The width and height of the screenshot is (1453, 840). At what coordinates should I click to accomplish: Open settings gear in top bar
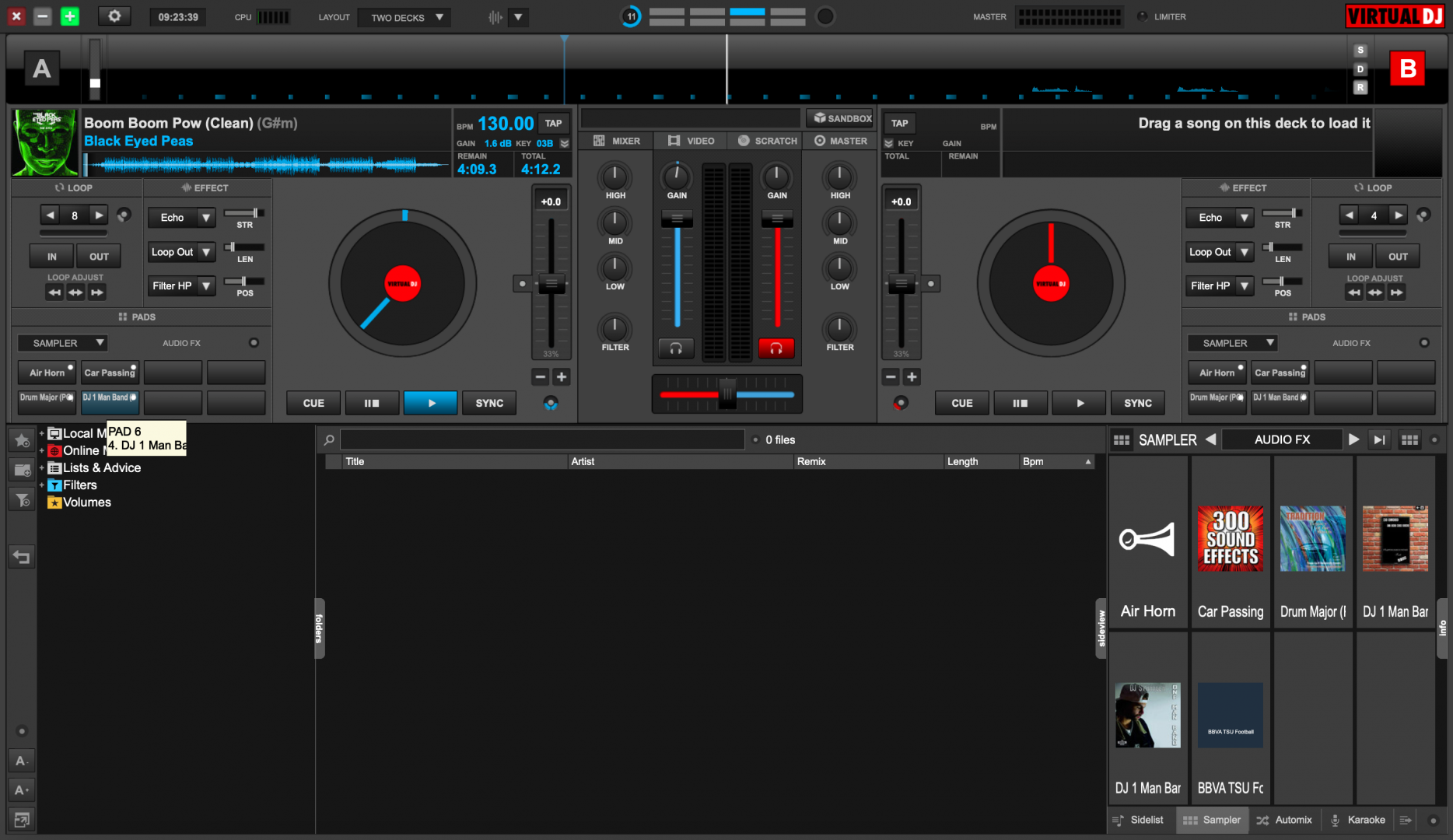tap(114, 16)
